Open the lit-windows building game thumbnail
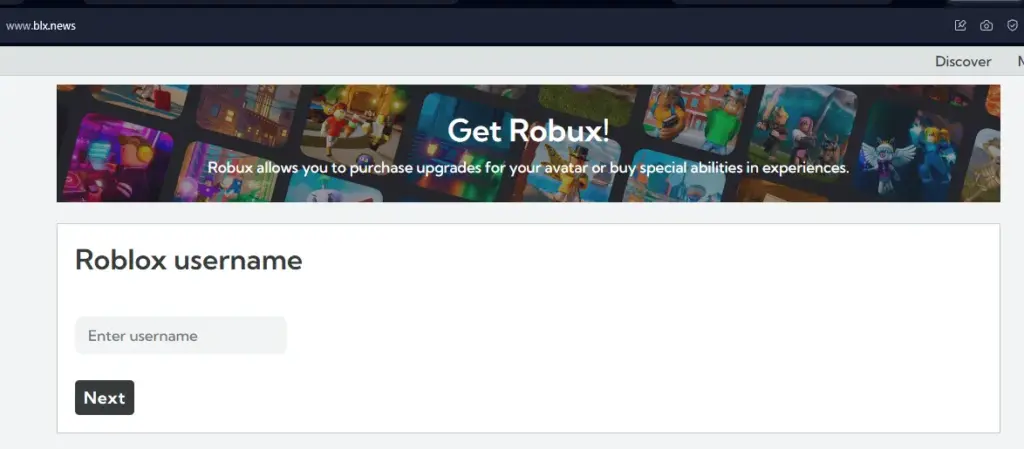This screenshot has width=1024, height=449. coord(247,115)
